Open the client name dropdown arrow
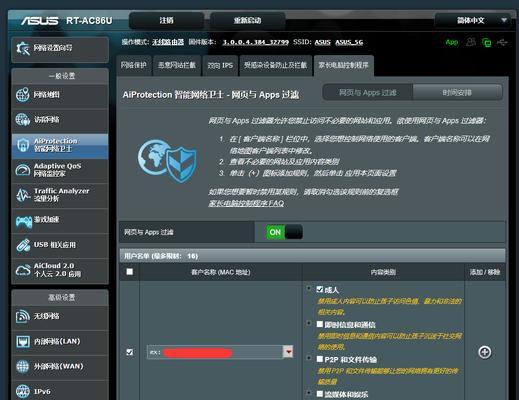This screenshot has width=519, height=400. 288,352
